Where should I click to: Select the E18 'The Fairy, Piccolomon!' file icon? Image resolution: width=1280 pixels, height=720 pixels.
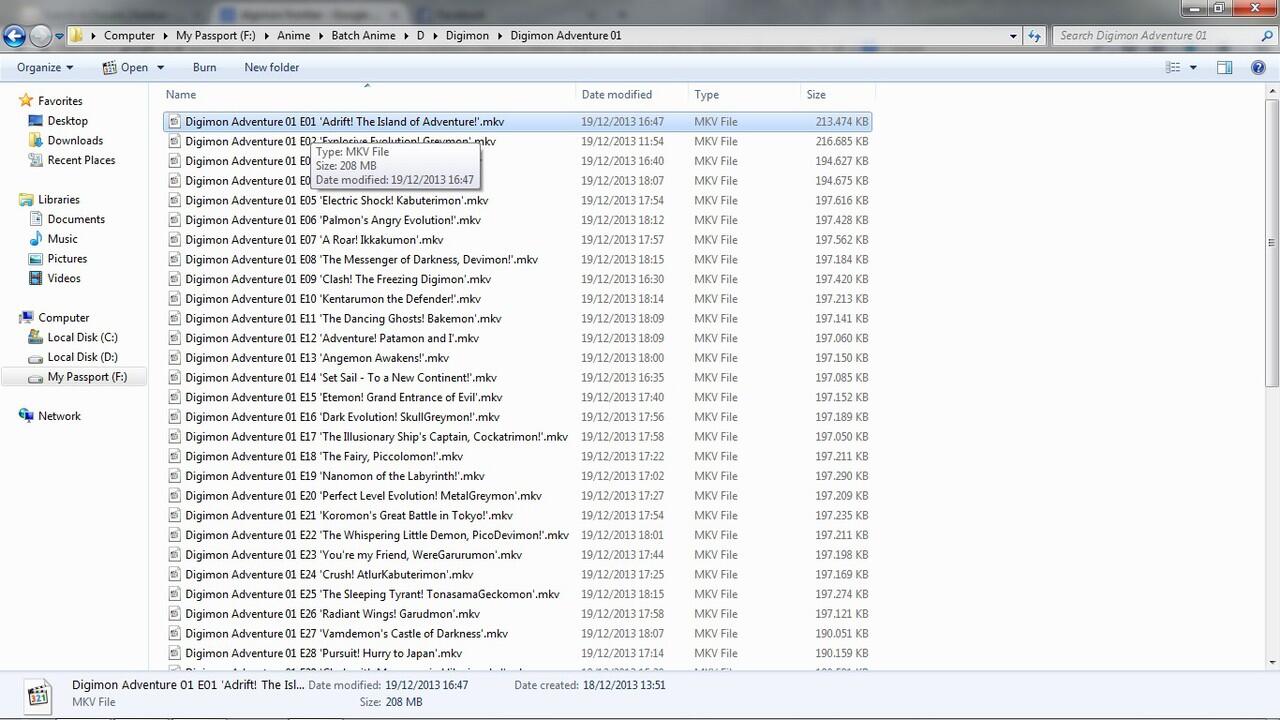coord(174,456)
